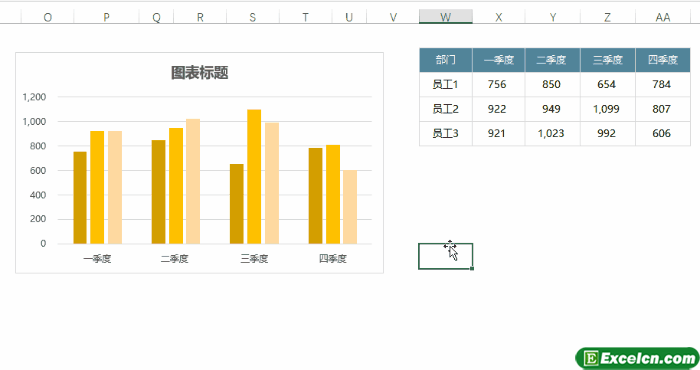Click the 一季度 table header cell

tap(499, 60)
